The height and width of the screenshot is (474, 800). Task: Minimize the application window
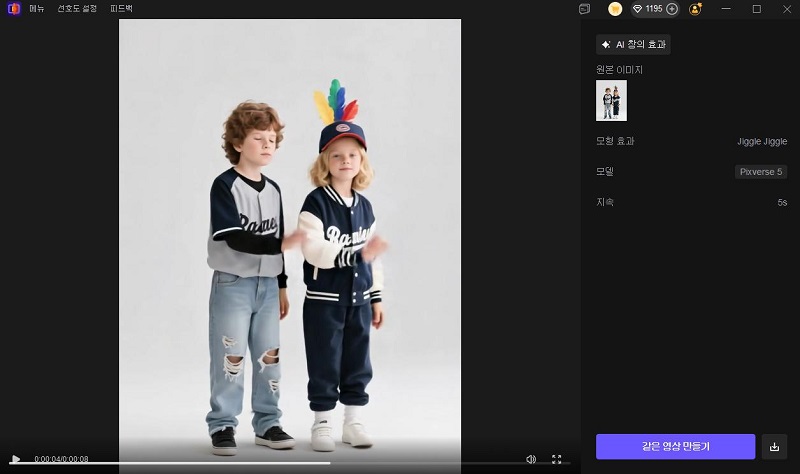click(726, 9)
